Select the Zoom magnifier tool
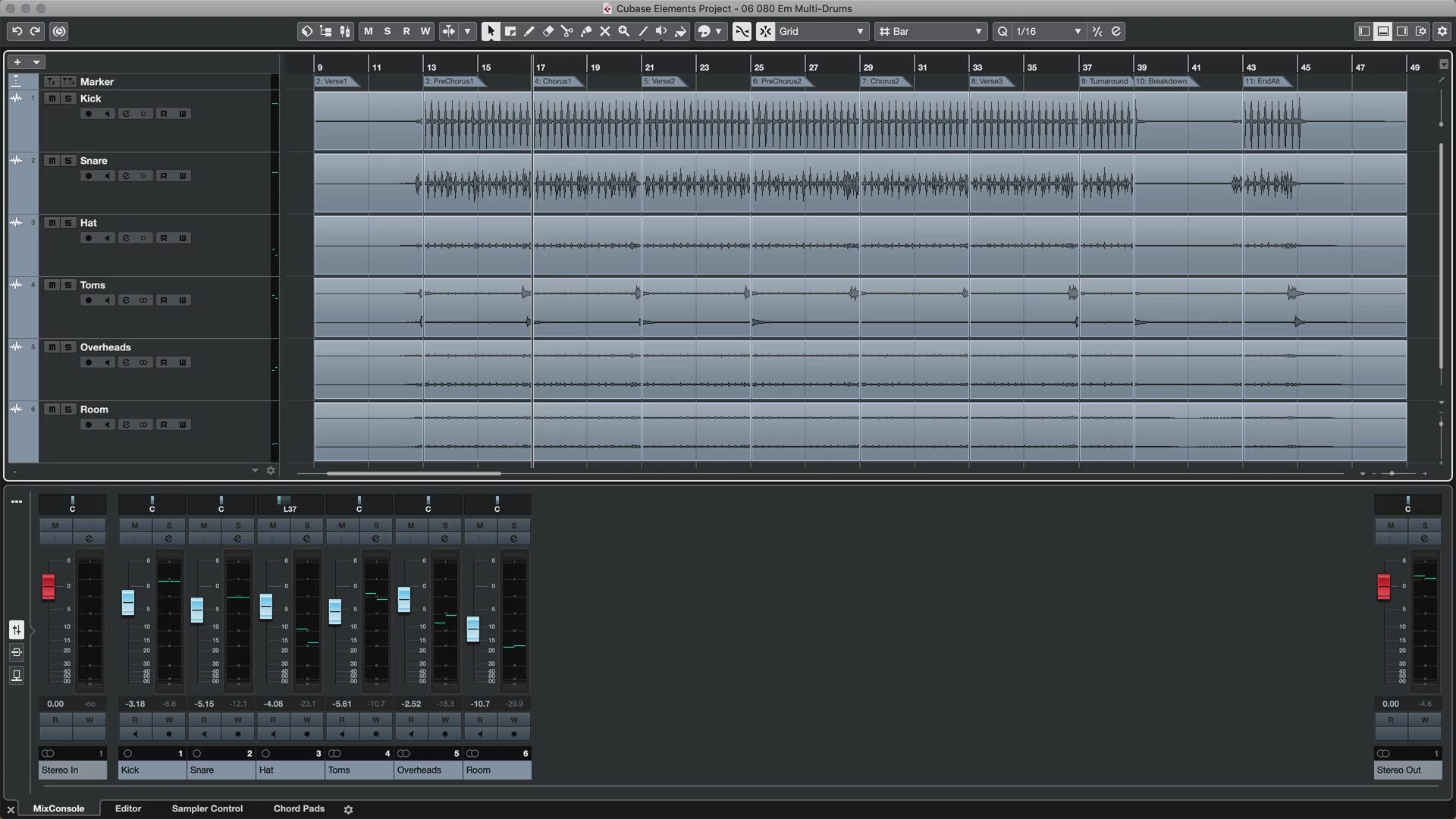 (624, 31)
